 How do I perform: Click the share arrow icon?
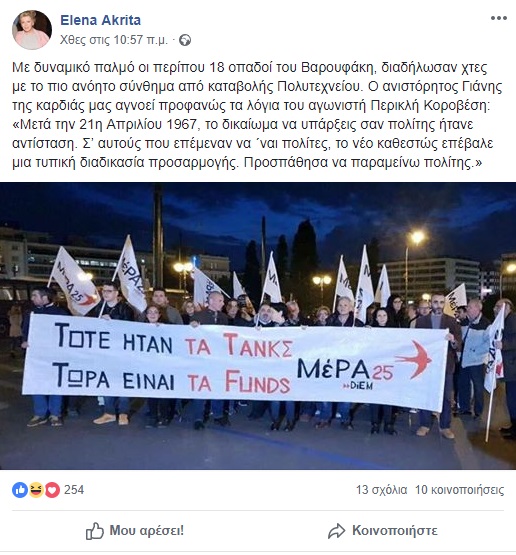336,531
